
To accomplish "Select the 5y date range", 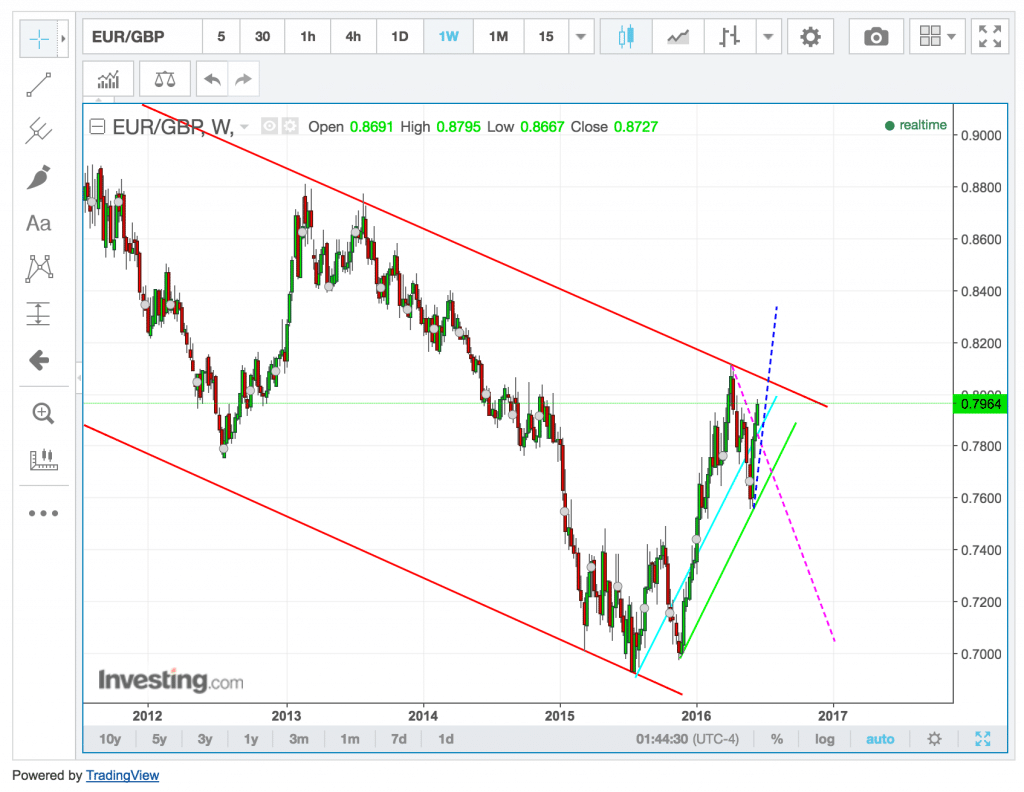I will point(159,739).
